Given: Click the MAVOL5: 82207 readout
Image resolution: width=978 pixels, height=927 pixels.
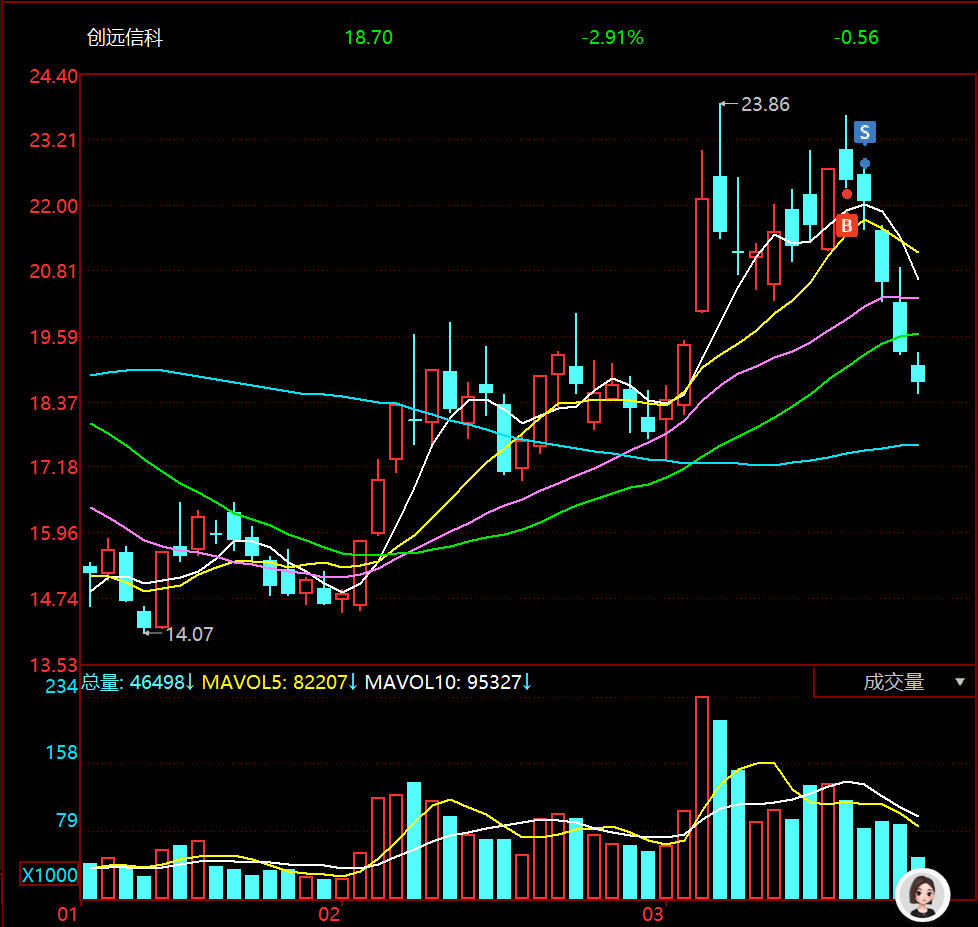Looking at the screenshot, I should pyautogui.click(x=279, y=682).
